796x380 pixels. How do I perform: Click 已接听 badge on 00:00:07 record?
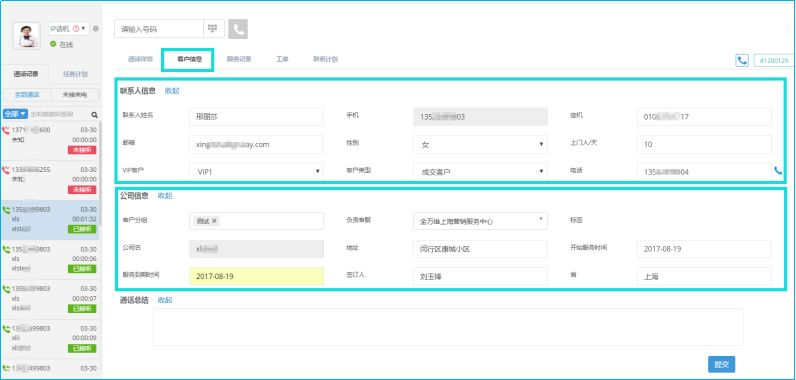82,308
